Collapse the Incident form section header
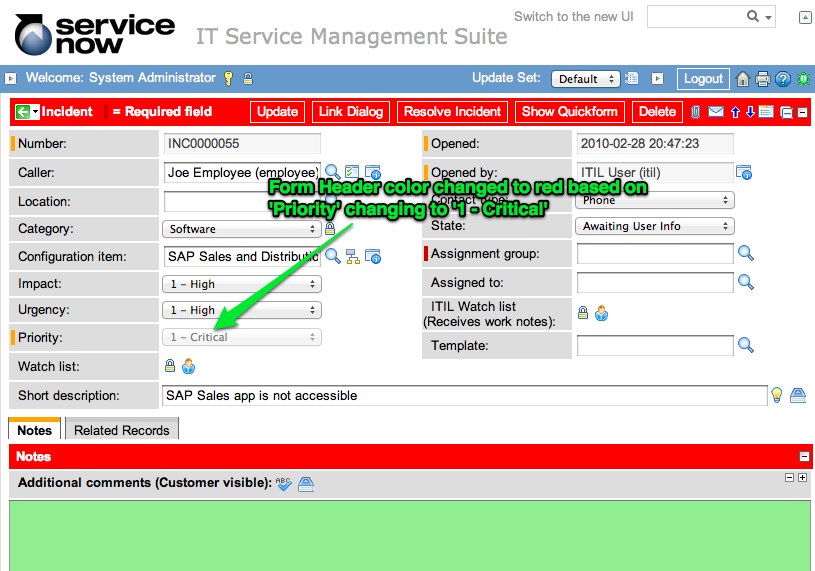The height and width of the screenshot is (571, 815). point(803,112)
